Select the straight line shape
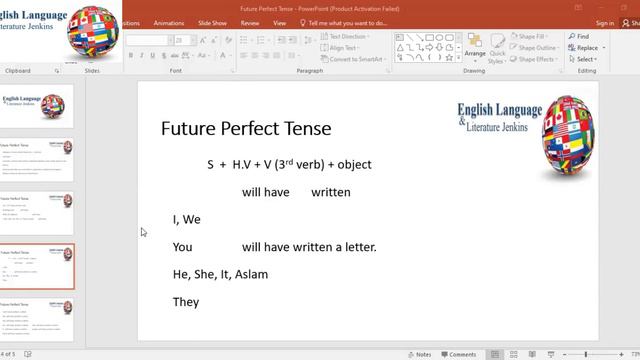 (x=410, y=38)
